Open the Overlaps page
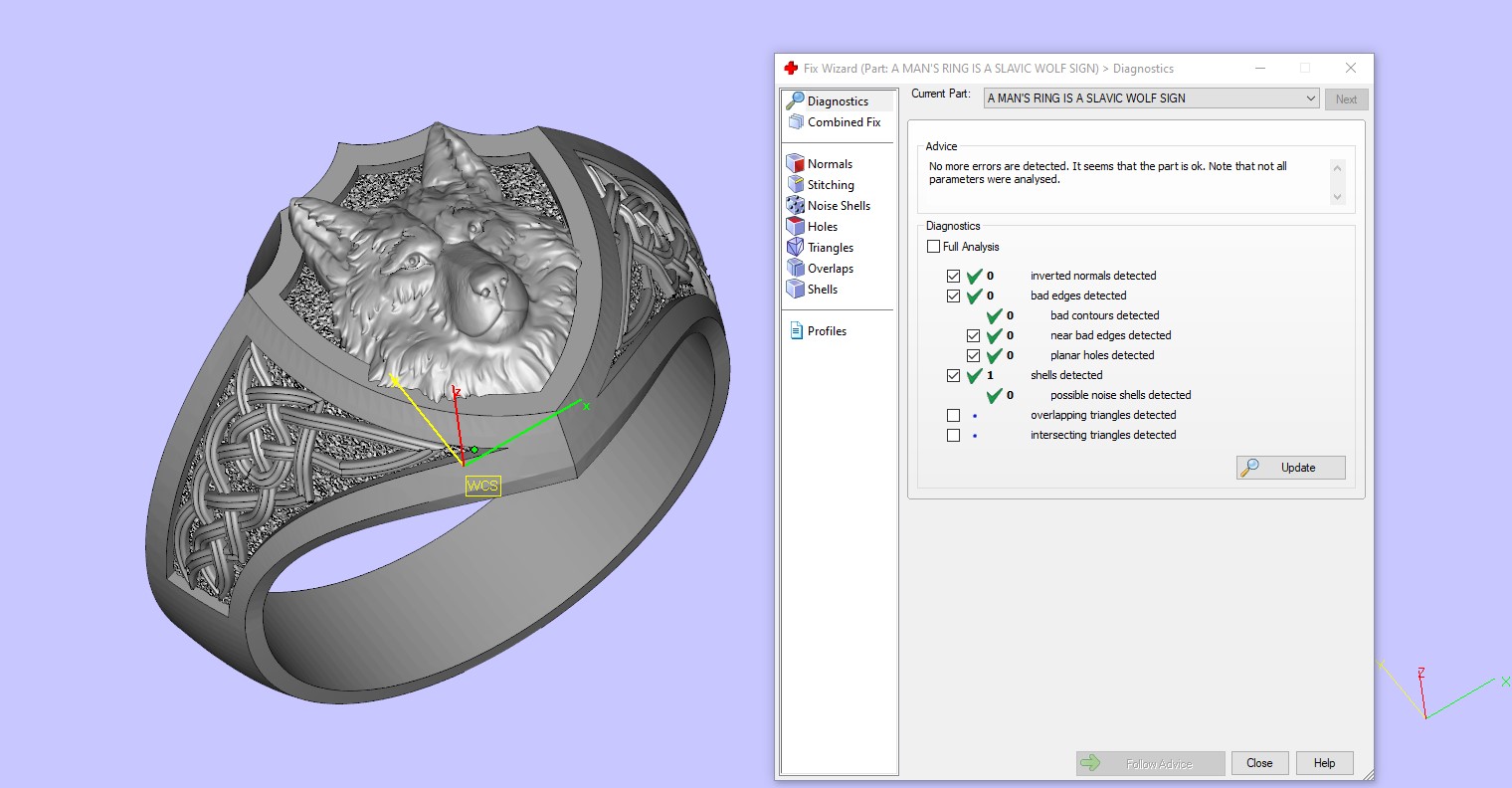The height and width of the screenshot is (788, 1512). pos(831,269)
